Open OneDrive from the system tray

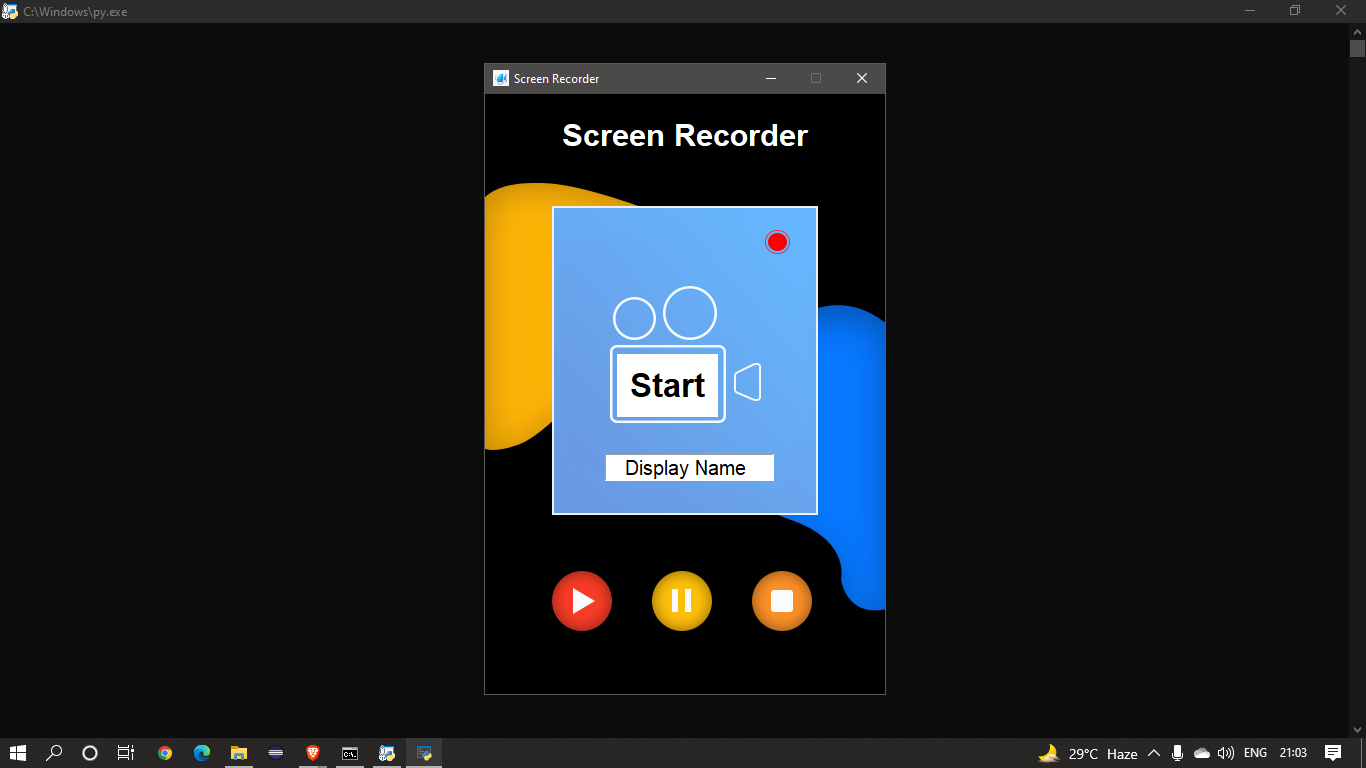pyautogui.click(x=1202, y=753)
